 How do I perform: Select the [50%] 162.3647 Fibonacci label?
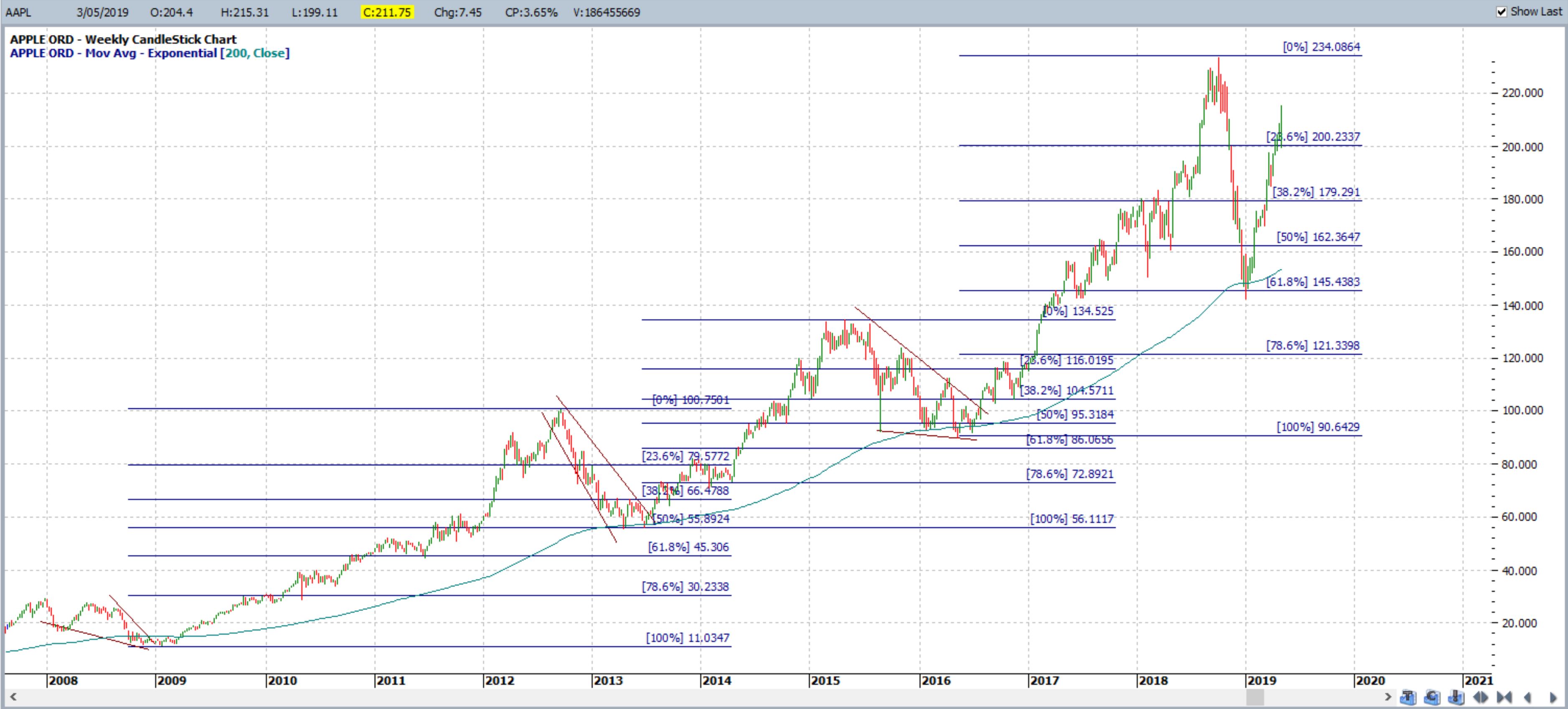click(x=1319, y=237)
